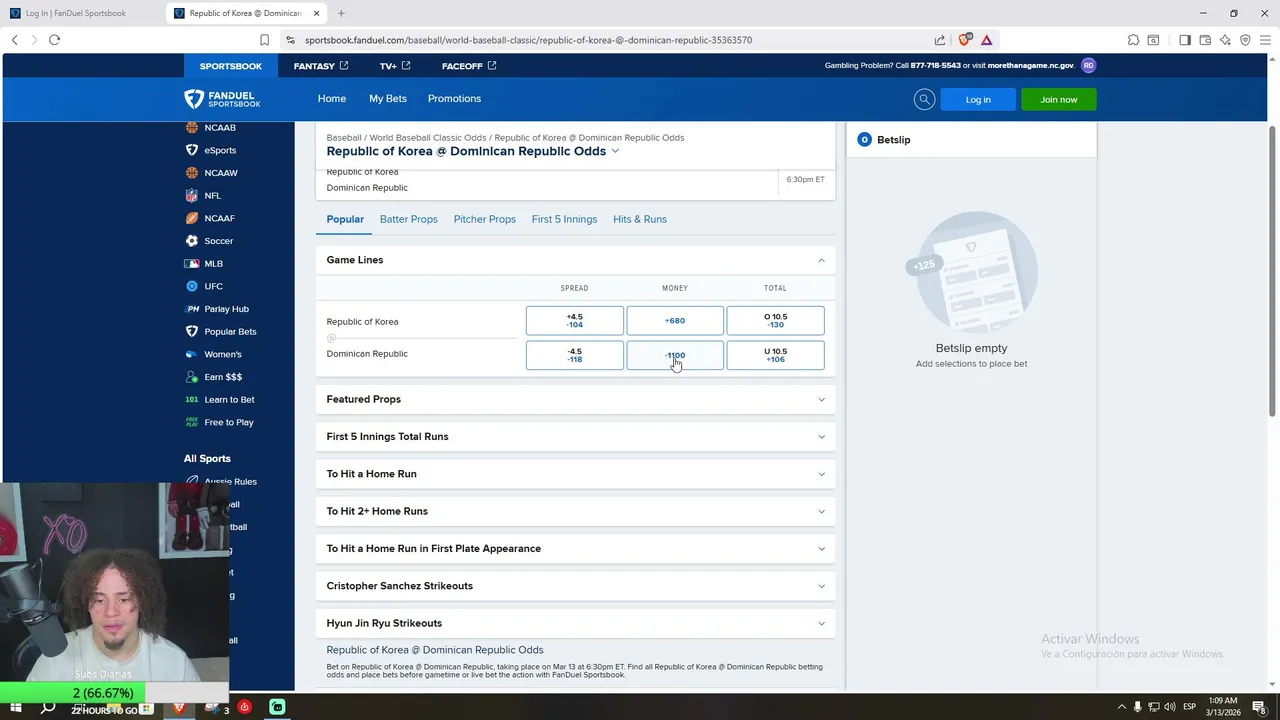The image size is (1280, 720).
Task: Switch to the Popular tab
Action: point(345,219)
